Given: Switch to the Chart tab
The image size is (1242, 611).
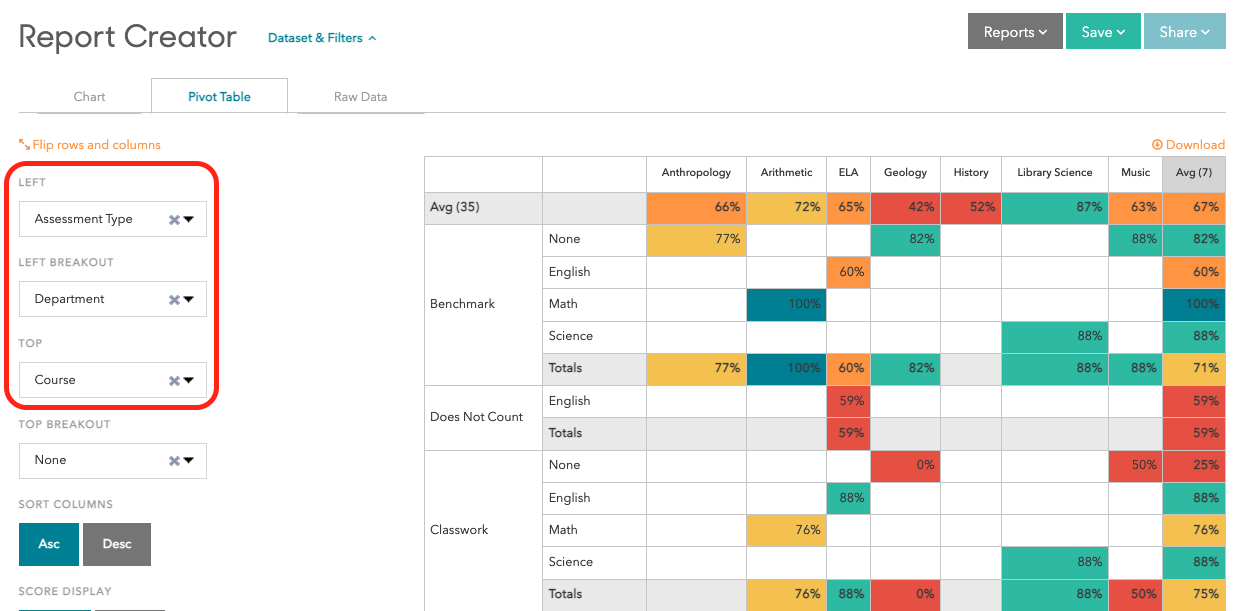Looking at the screenshot, I should [x=89, y=97].
